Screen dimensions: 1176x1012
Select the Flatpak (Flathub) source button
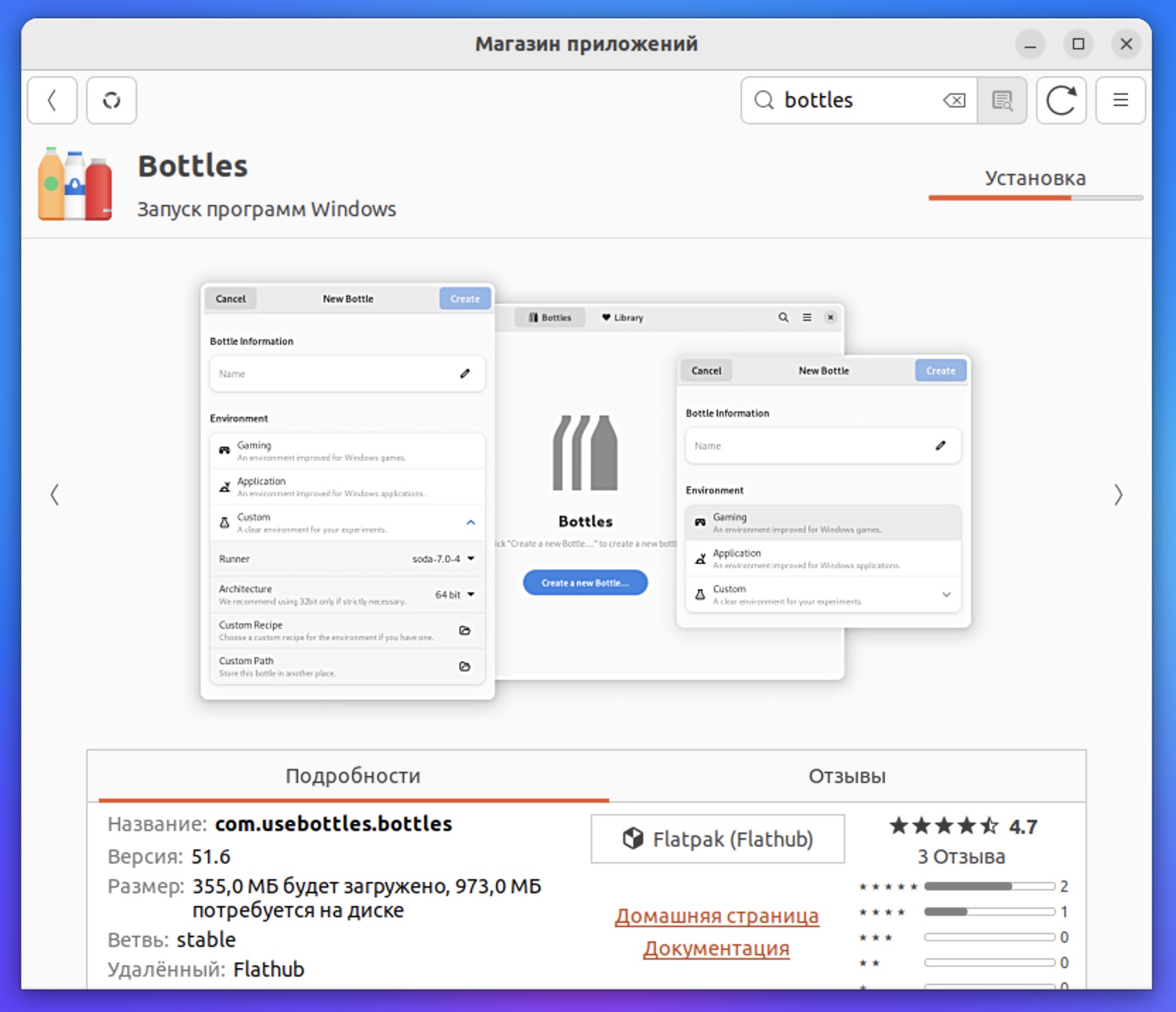718,839
